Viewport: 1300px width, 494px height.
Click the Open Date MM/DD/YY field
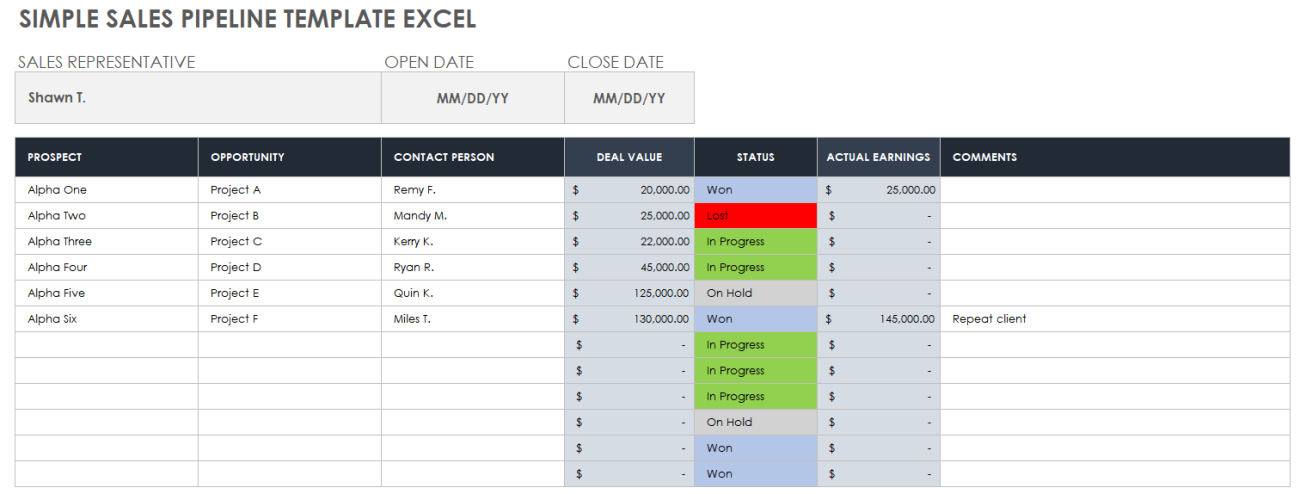point(472,98)
